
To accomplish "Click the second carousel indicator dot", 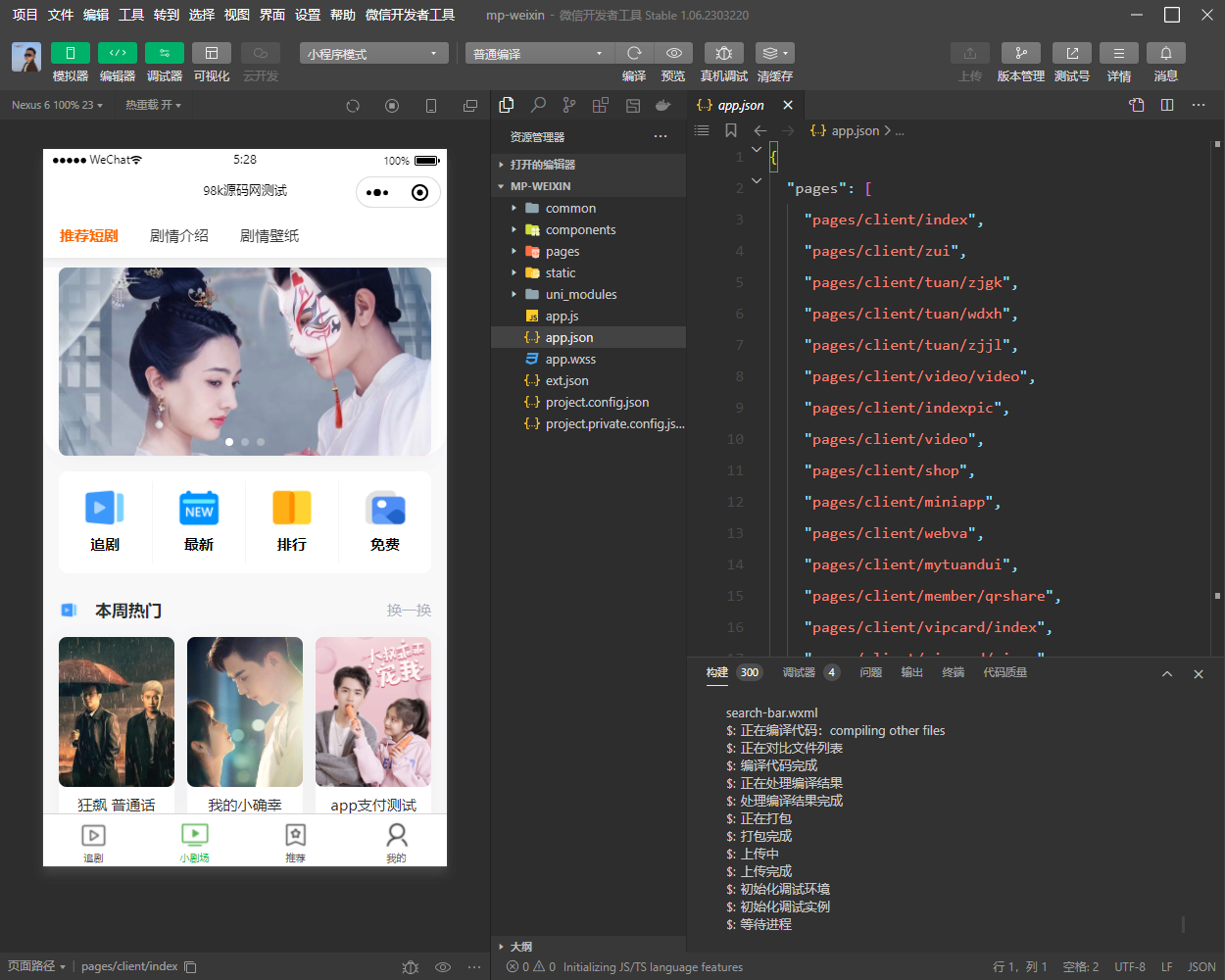I will (x=245, y=442).
